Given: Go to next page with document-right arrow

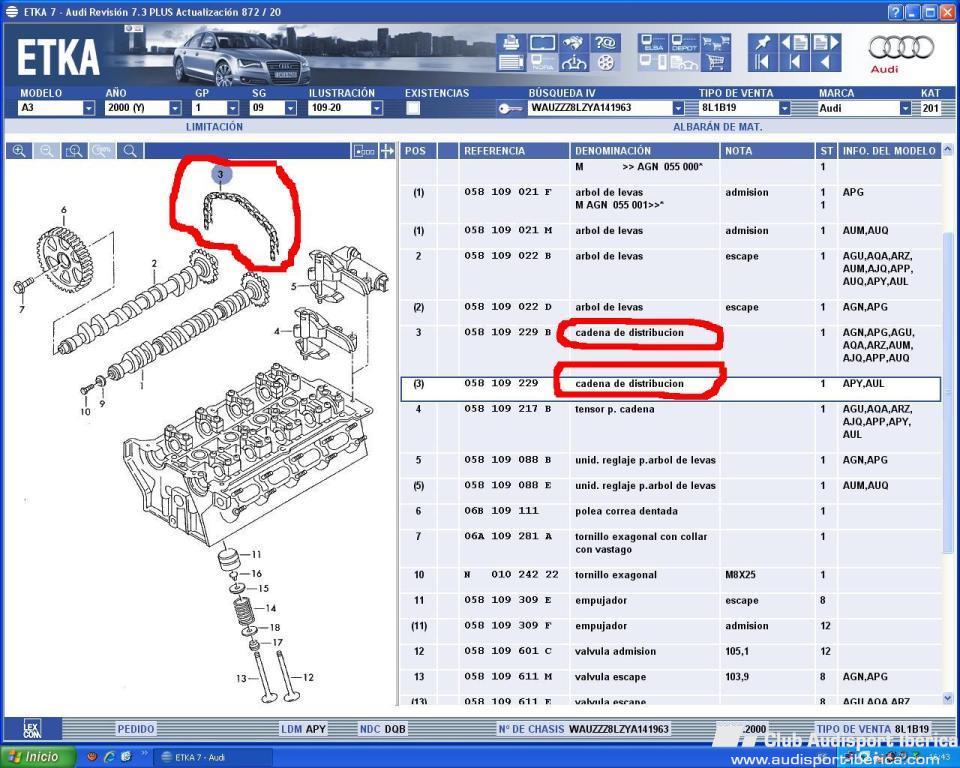Looking at the screenshot, I should point(825,42).
